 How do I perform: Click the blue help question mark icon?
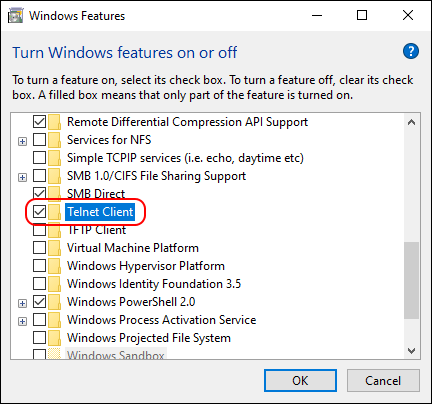(x=411, y=51)
